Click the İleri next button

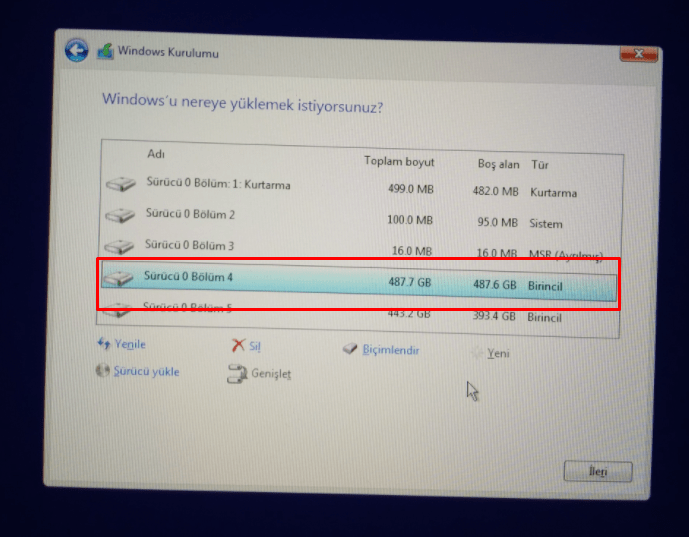[598, 472]
